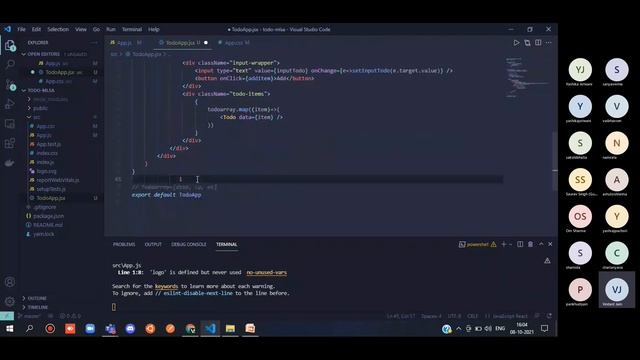Add a new terminal with plus icon
This screenshot has width=640, height=360.
[x=503, y=244]
